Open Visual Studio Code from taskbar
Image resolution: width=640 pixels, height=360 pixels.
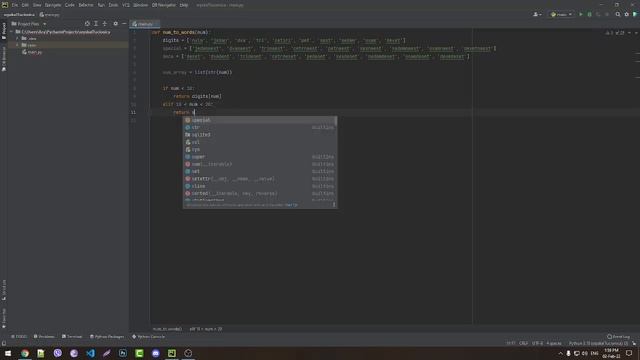(90, 353)
